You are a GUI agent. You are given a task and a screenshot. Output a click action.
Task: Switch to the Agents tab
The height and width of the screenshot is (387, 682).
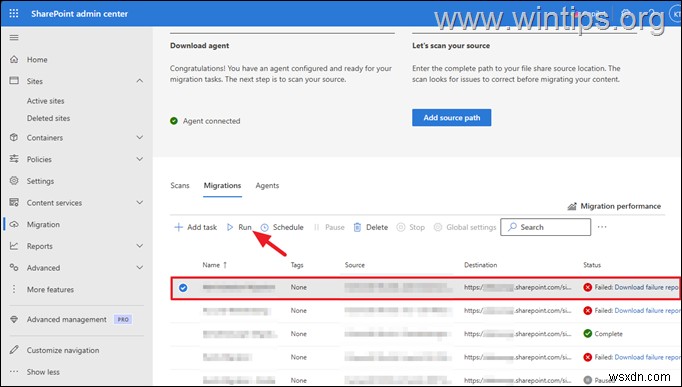click(x=267, y=185)
